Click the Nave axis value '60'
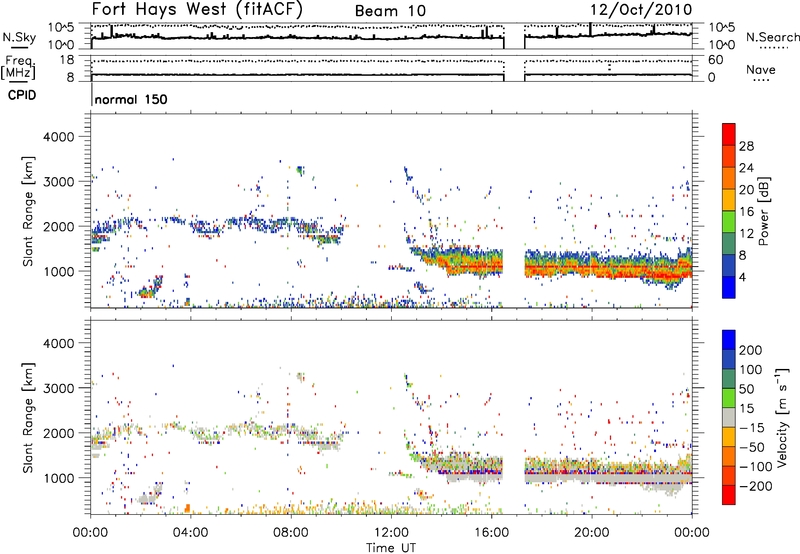Image resolution: width=800 pixels, height=554 pixels. 715,60
